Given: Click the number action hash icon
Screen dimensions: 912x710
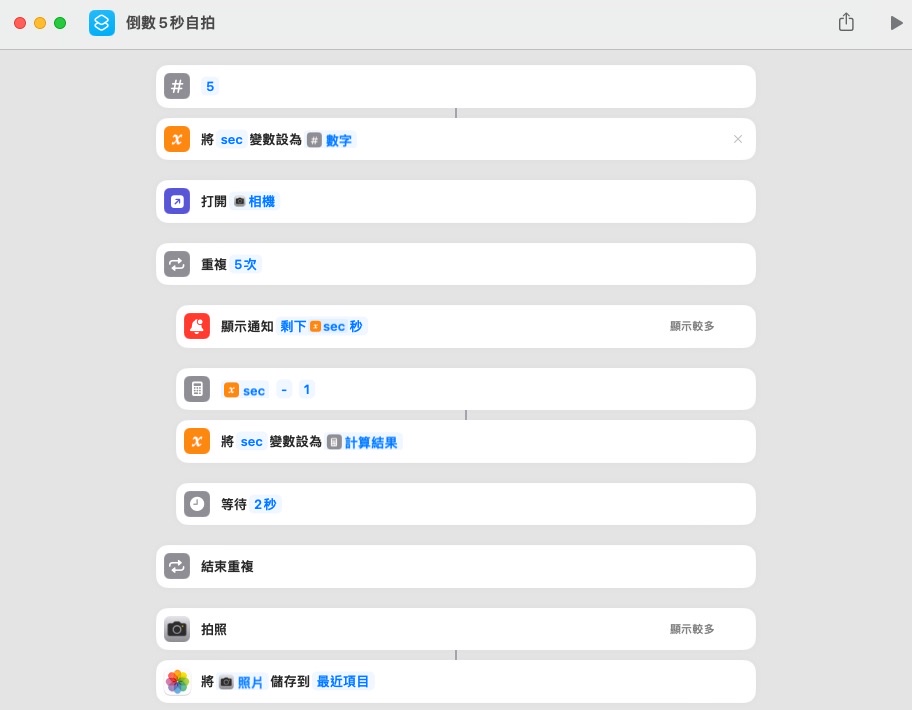Looking at the screenshot, I should point(177,86).
